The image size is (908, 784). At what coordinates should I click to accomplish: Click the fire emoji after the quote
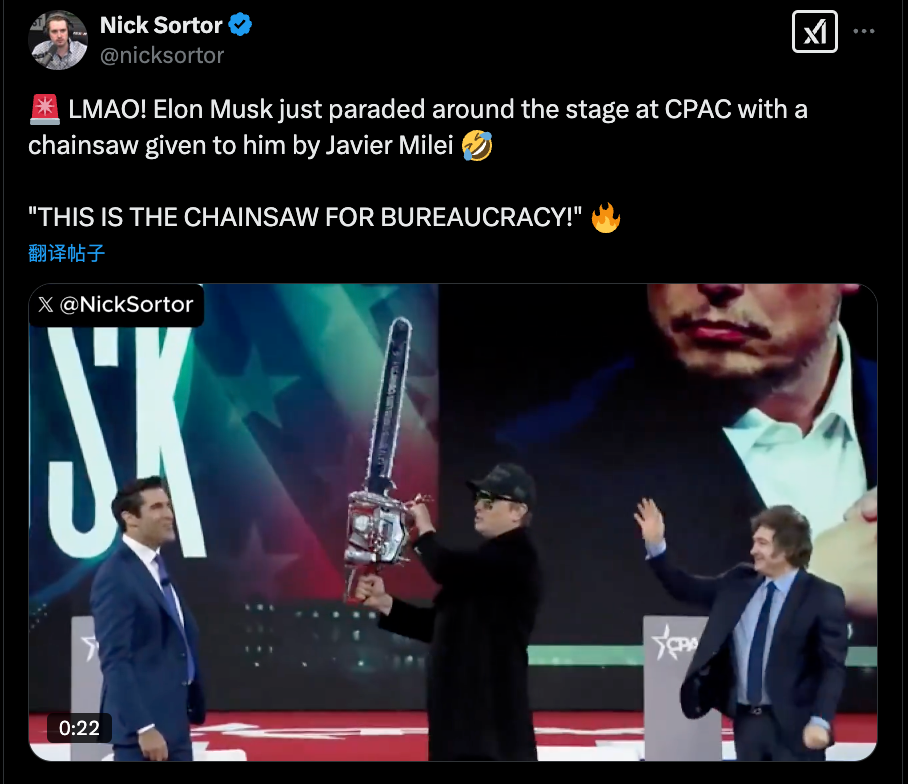coord(606,217)
